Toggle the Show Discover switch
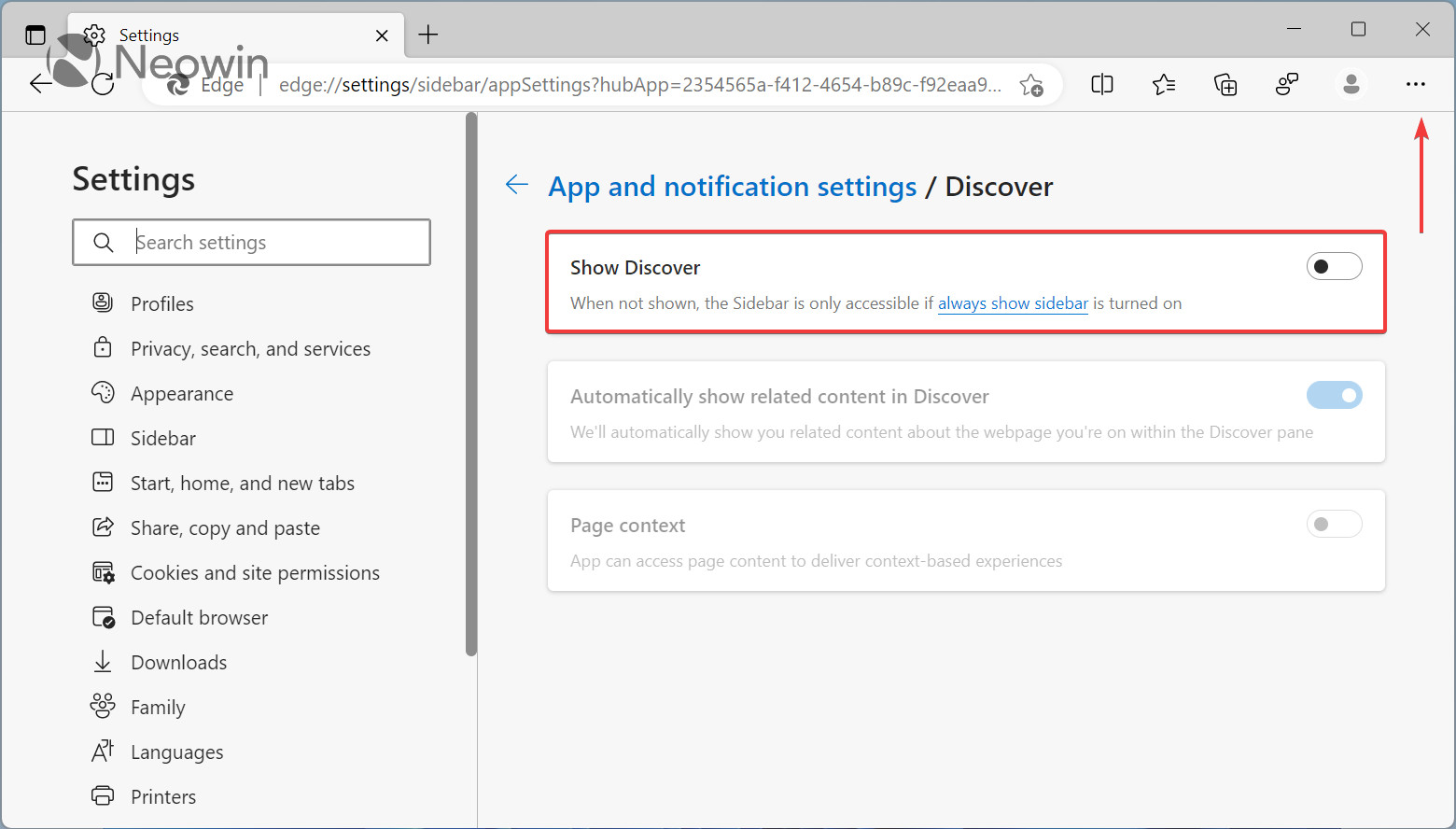The width and height of the screenshot is (1456, 829). (x=1334, y=267)
